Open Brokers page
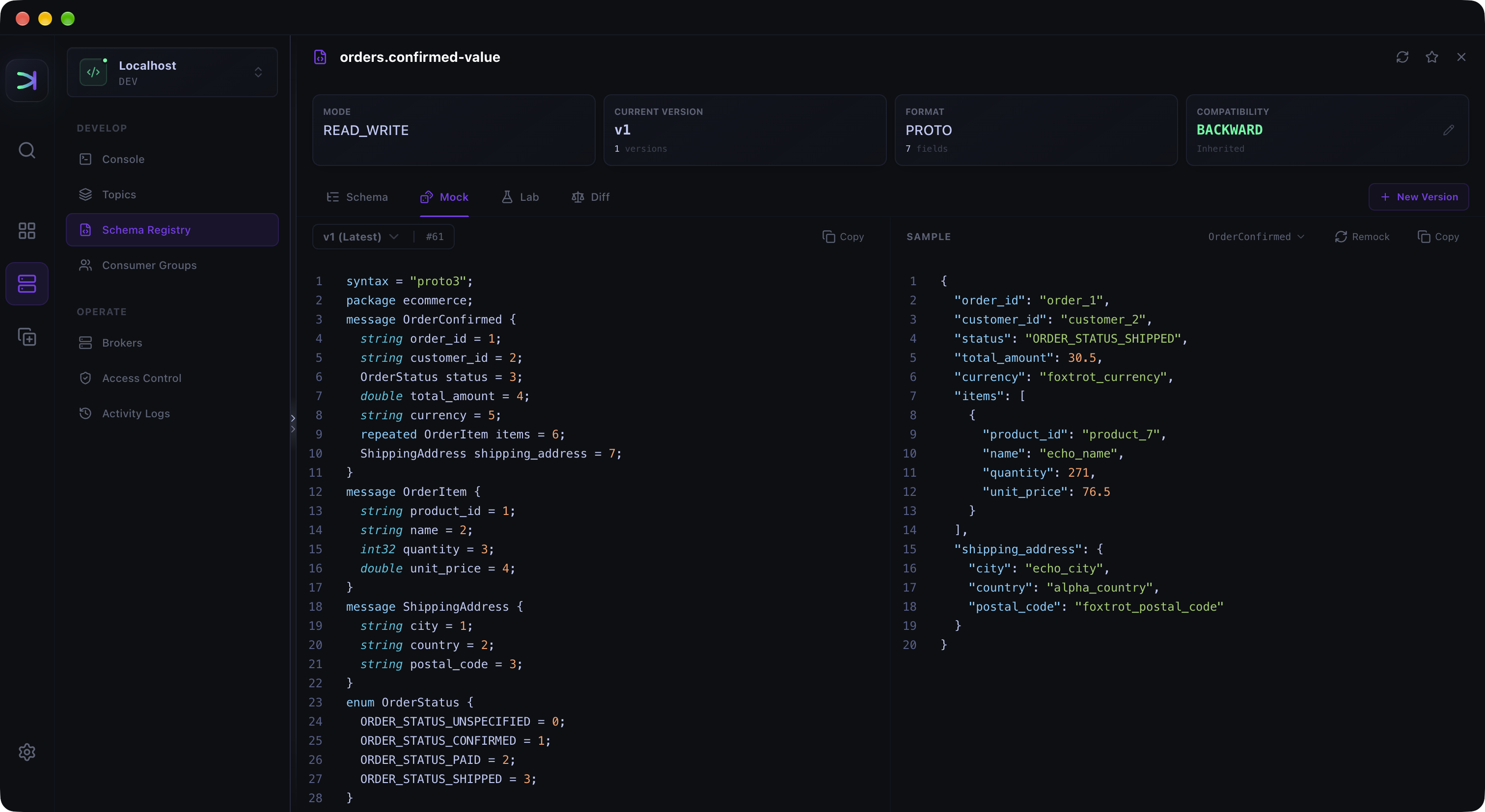The image size is (1485, 812). [x=172, y=343]
